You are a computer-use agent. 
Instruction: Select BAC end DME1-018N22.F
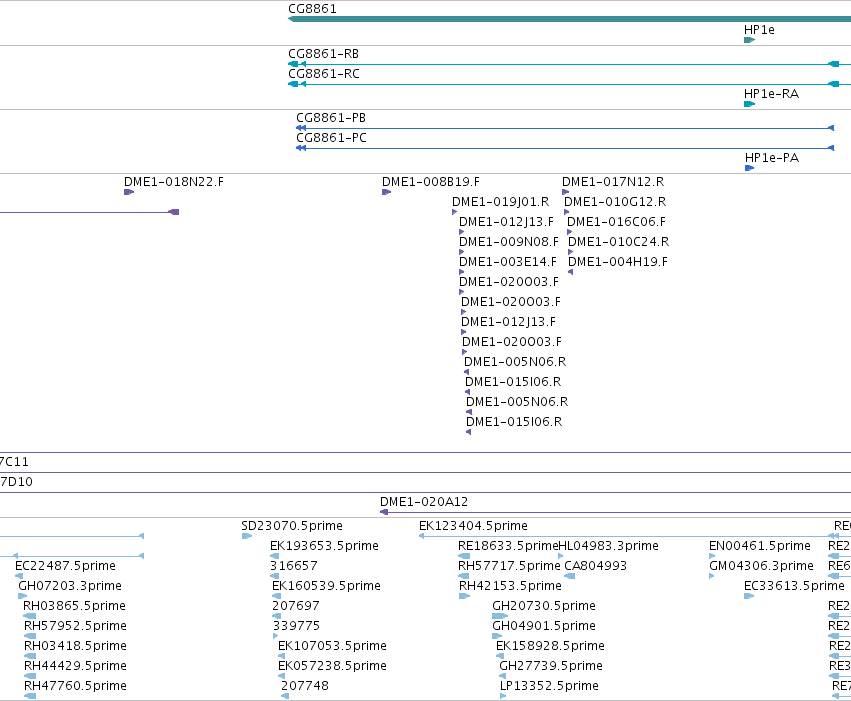tap(129, 192)
